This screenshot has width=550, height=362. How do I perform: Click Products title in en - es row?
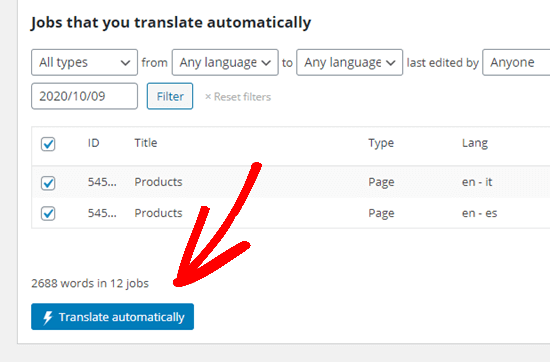[x=158, y=213]
